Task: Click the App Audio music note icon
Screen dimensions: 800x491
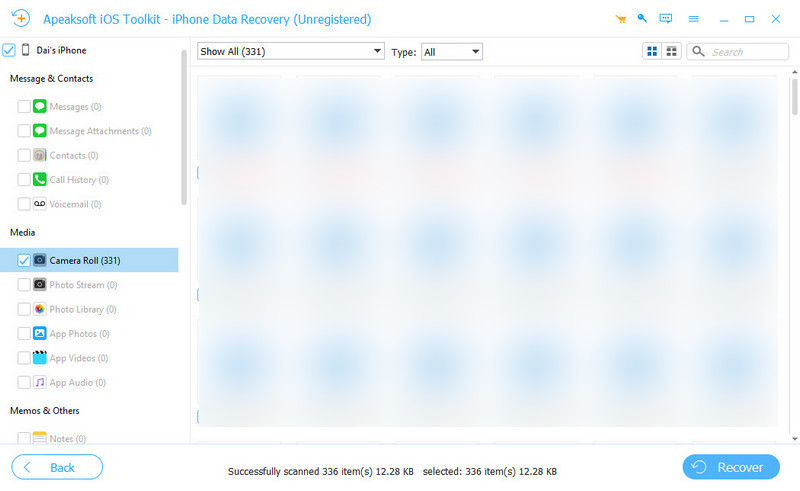Action: (x=40, y=382)
